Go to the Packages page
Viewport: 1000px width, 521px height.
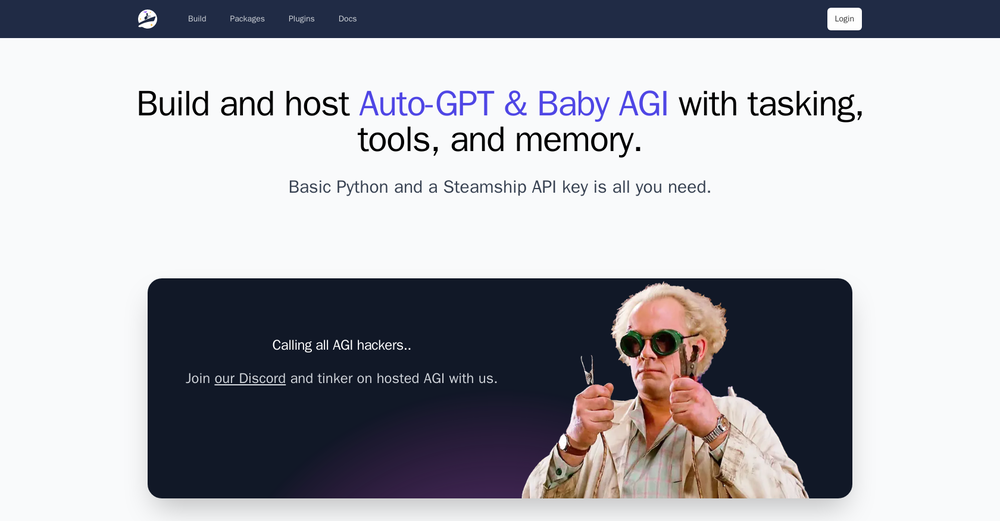[x=247, y=19]
